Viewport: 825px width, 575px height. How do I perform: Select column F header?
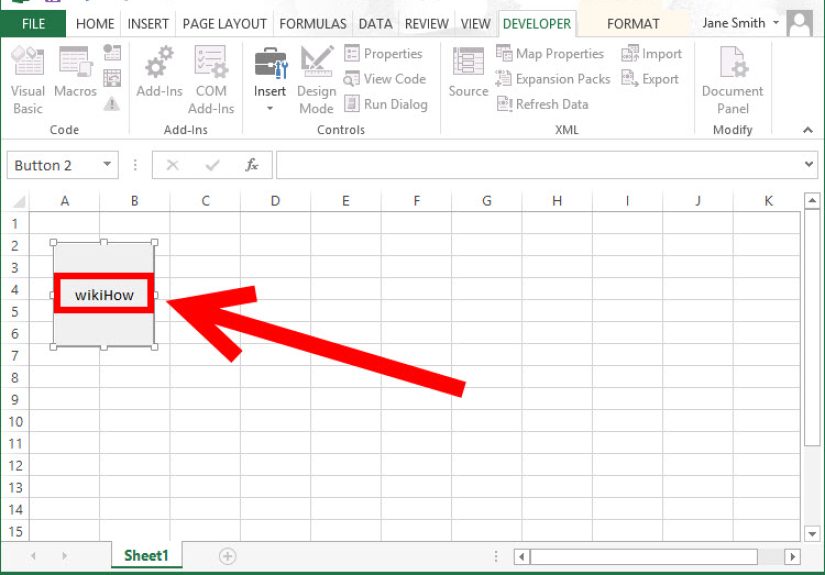[416, 201]
